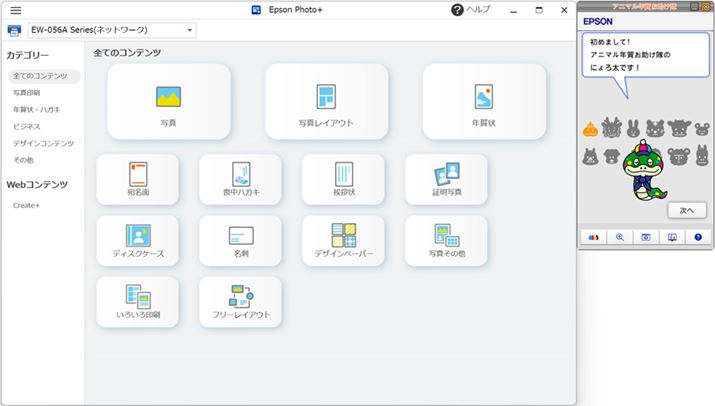715x406 pixels.
Task: Select 全てのコンテンツ category
Action: point(40,76)
